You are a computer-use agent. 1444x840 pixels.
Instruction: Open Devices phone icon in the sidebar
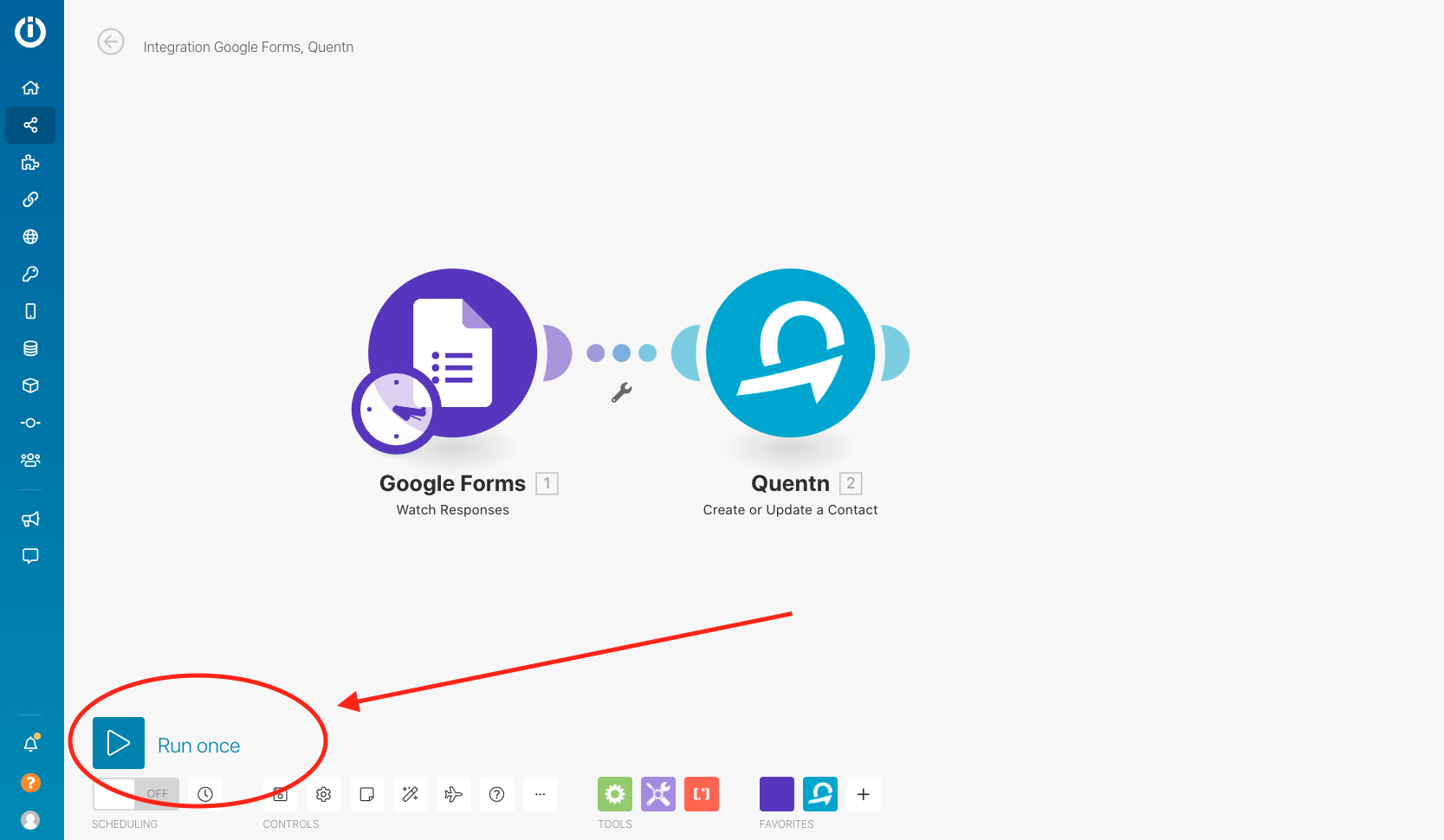pyautogui.click(x=30, y=311)
